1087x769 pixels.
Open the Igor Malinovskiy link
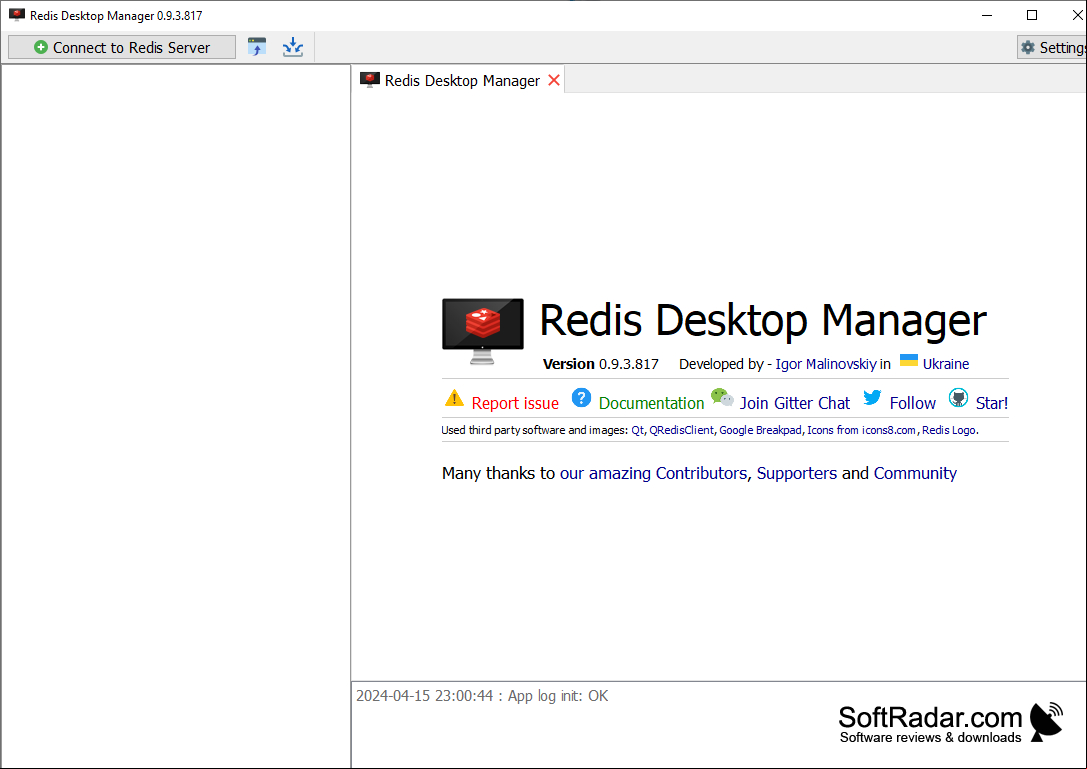pos(826,364)
